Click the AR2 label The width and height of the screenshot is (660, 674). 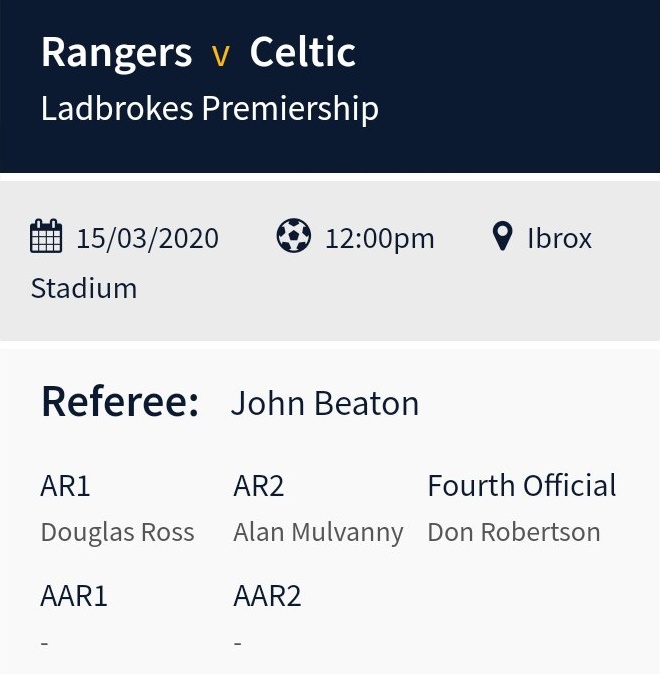coord(259,486)
